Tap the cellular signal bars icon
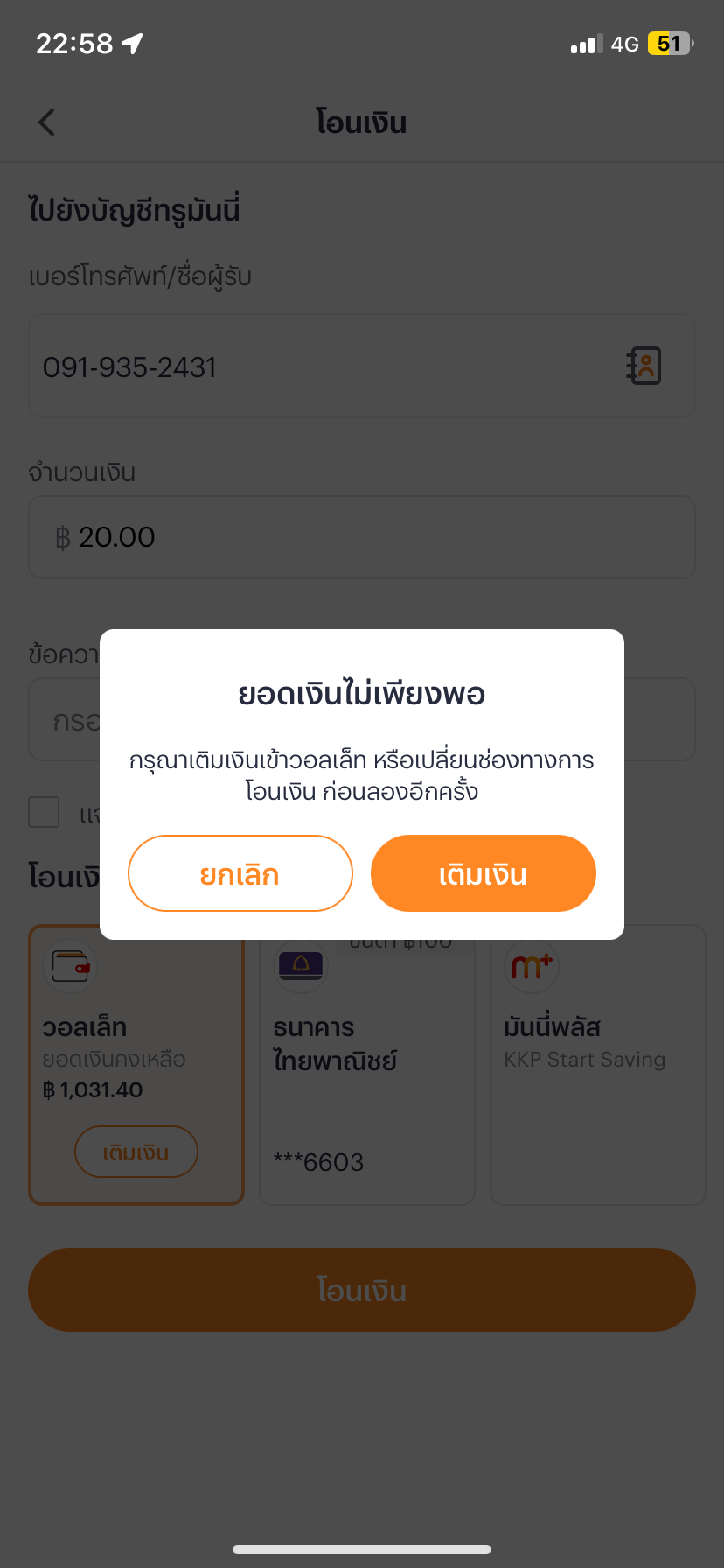The width and height of the screenshot is (724, 1568). point(587,44)
